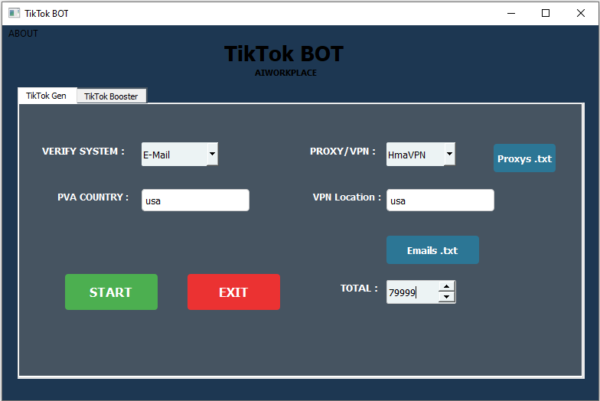Screen dimensions: 600x401
Task: Click the TOTAL label
Action: pos(359,289)
